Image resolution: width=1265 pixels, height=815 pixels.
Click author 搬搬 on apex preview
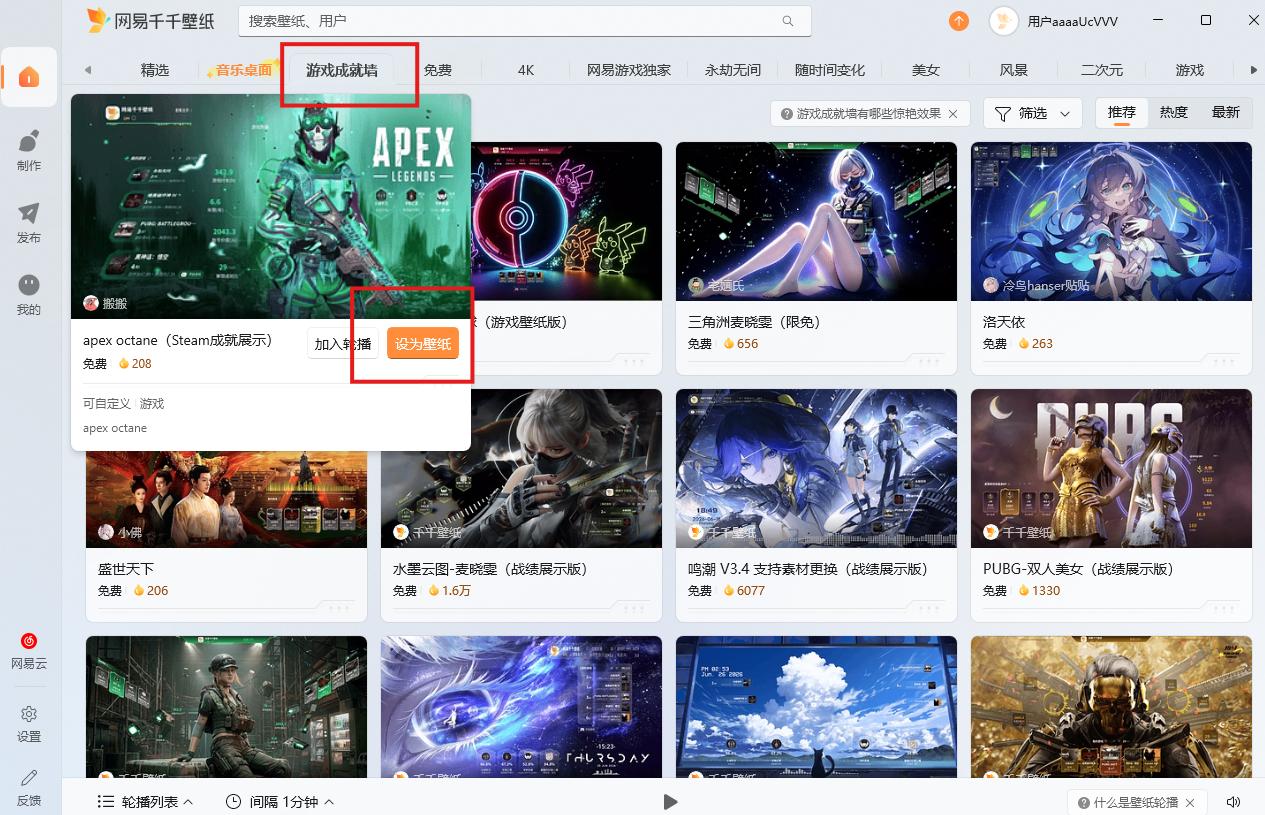point(106,303)
